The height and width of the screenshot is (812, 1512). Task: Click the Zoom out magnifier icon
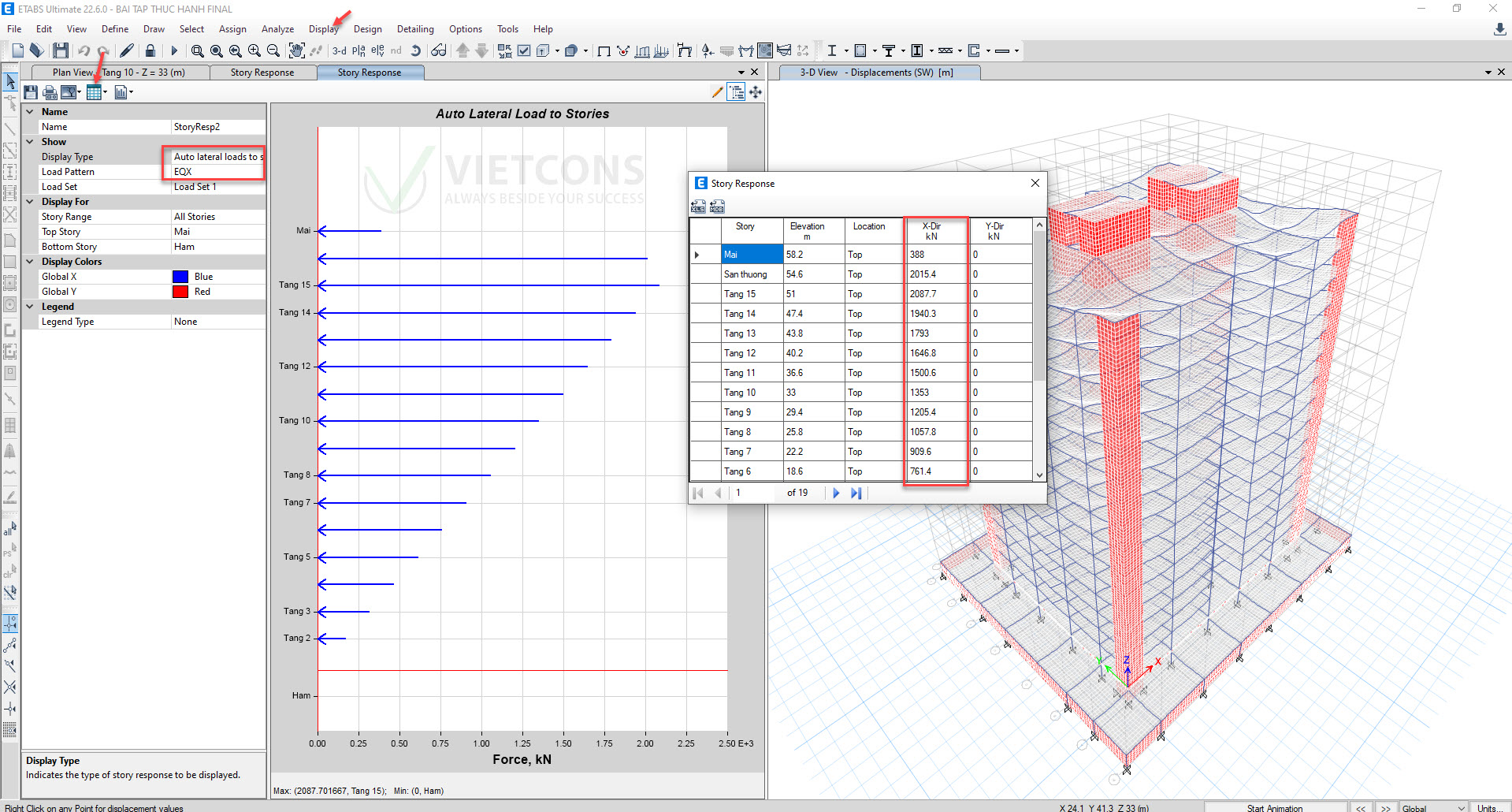pos(273,50)
